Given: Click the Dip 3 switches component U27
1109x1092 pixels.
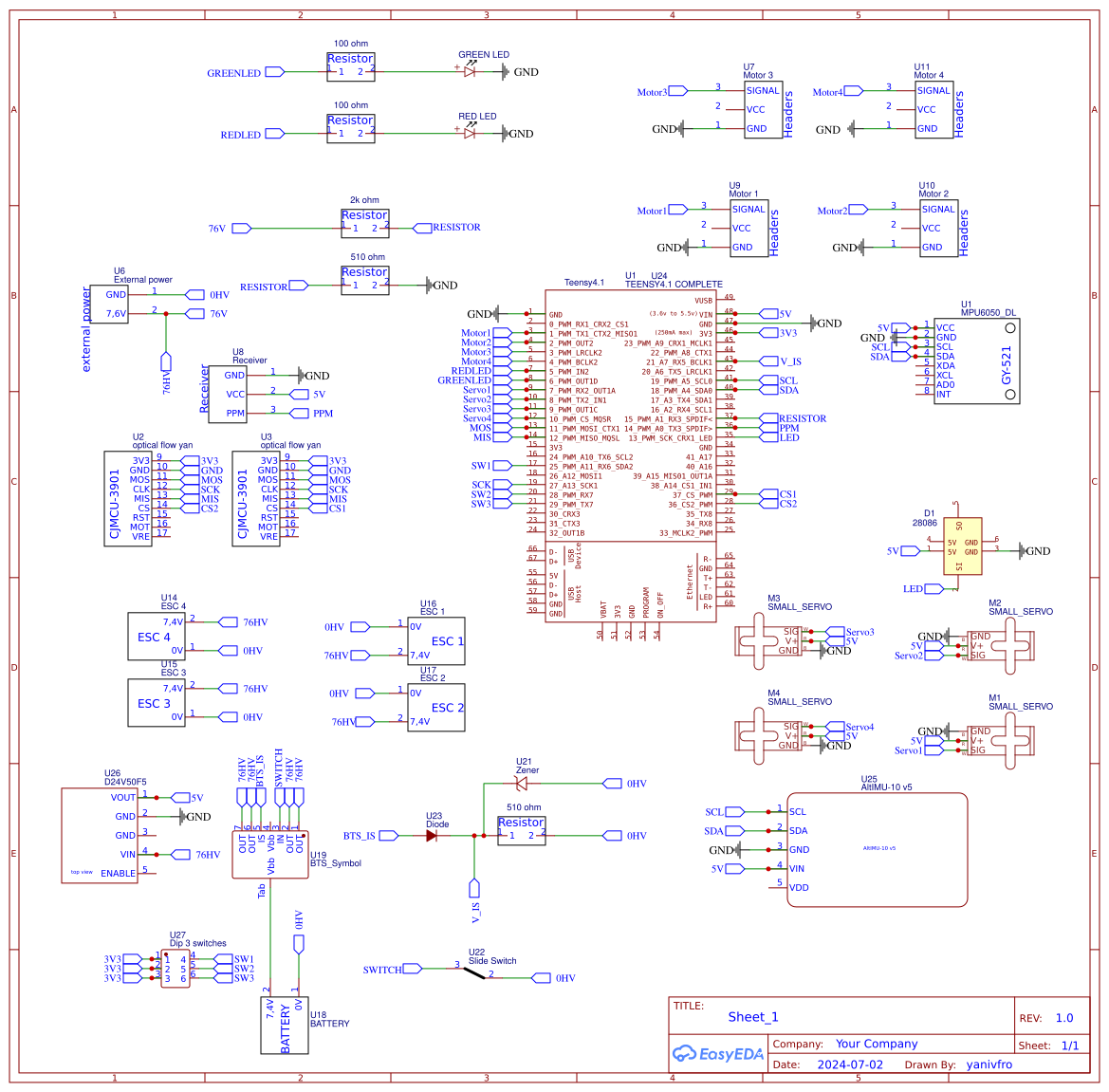Looking at the screenshot, I should 176,968.
